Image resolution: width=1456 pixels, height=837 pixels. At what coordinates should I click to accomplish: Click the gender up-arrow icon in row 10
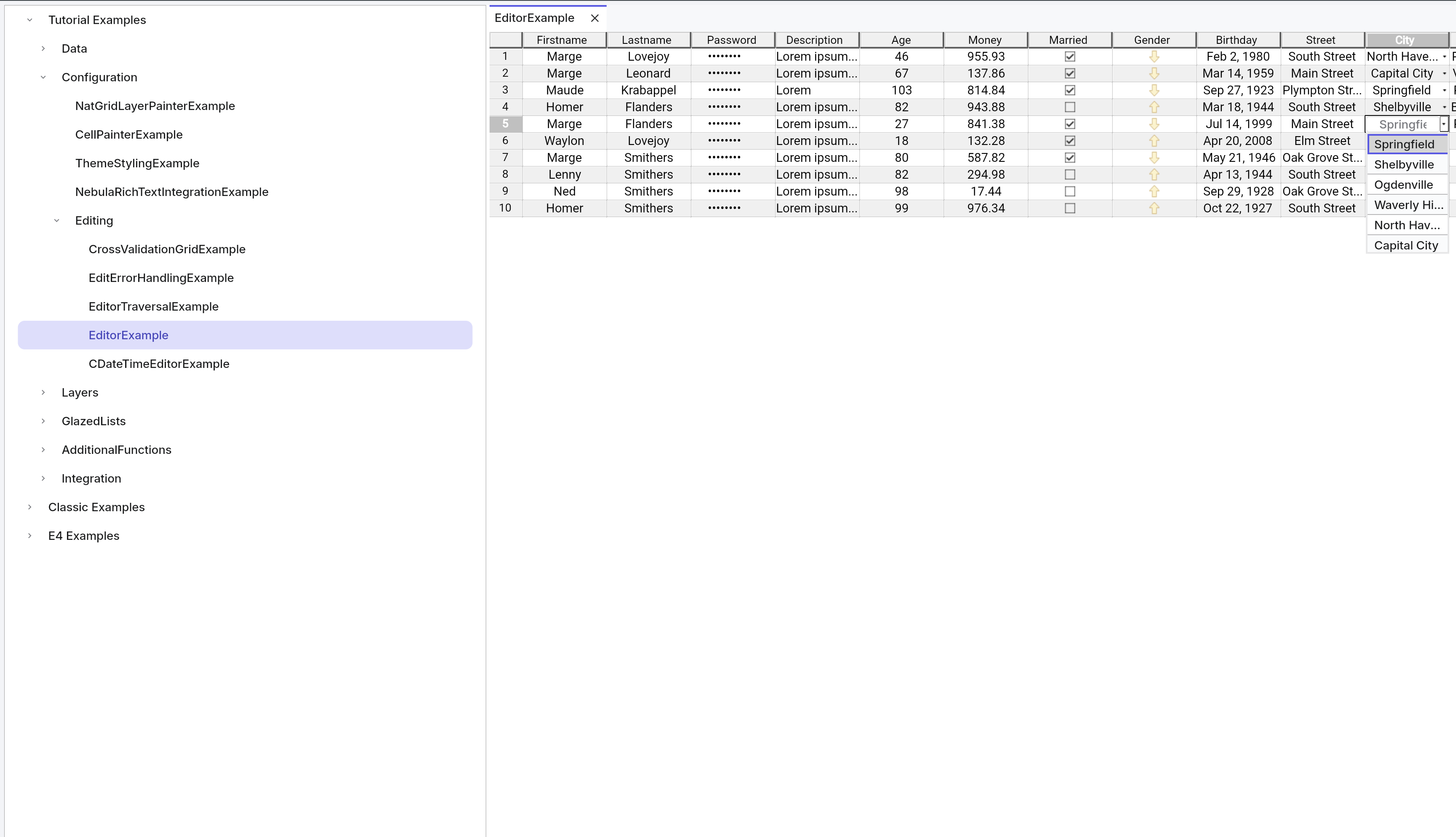(x=1154, y=208)
